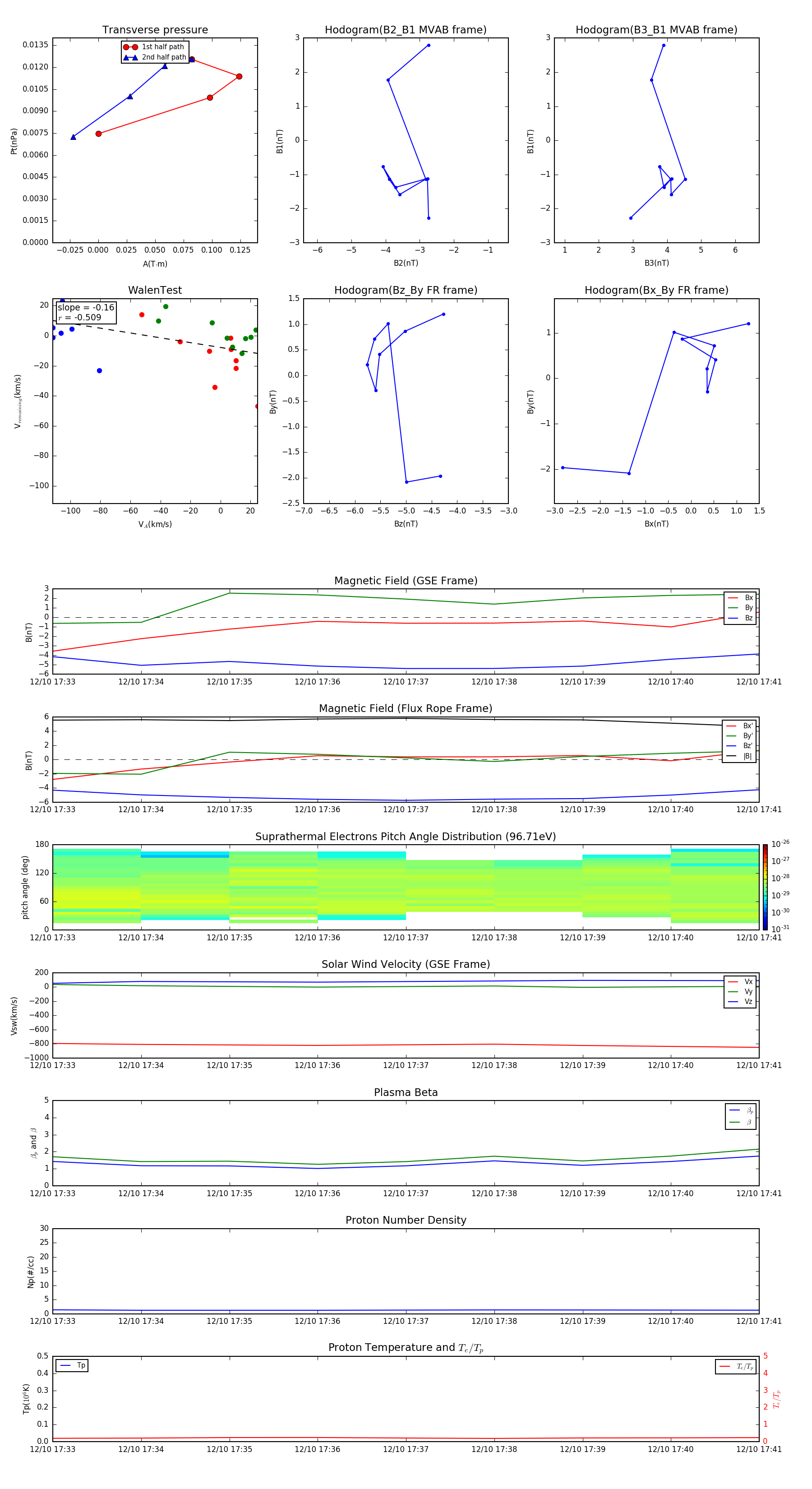This screenshot has height=1489, width=812.
Task: Click 'Proton Temperature and Te/Tp' title
Action: [406, 1347]
